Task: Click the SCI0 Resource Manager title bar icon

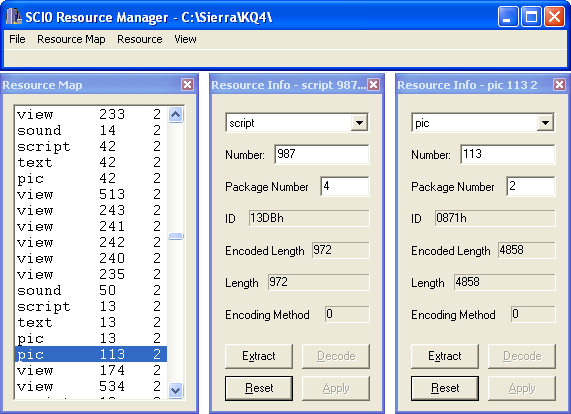Action: 14,17
